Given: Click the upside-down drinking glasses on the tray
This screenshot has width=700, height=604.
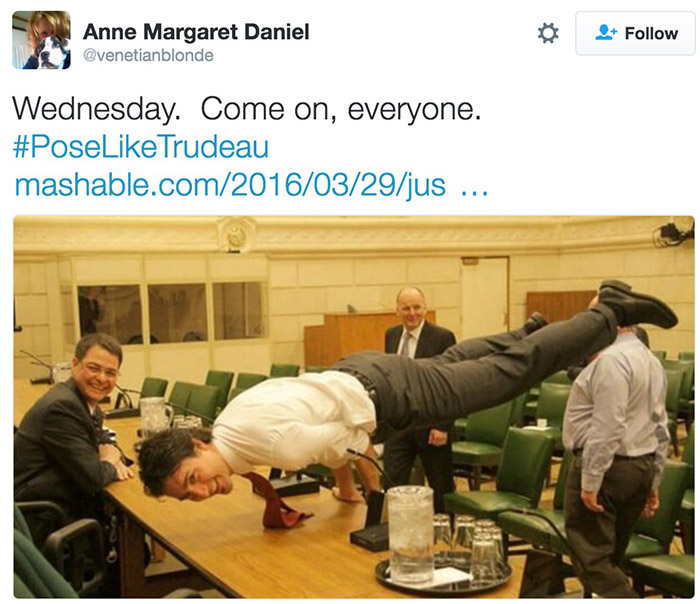Looking at the screenshot, I should [x=473, y=547].
